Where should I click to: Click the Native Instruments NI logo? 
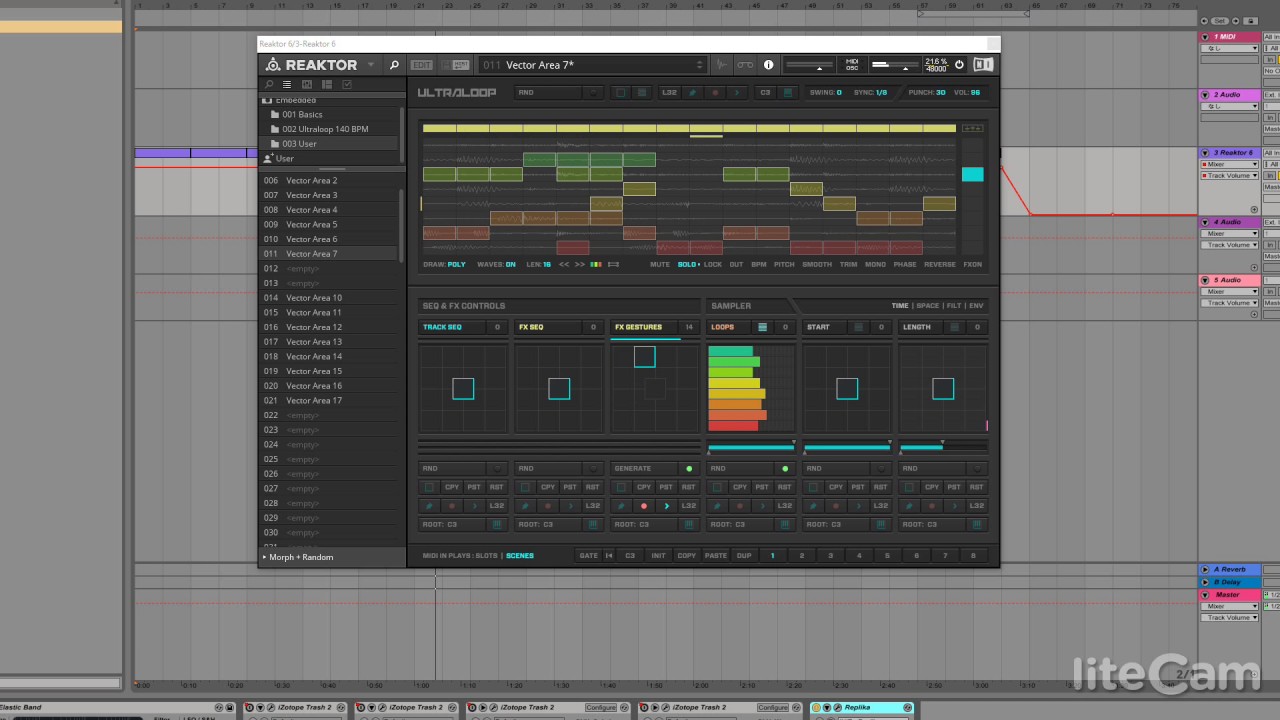point(983,65)
